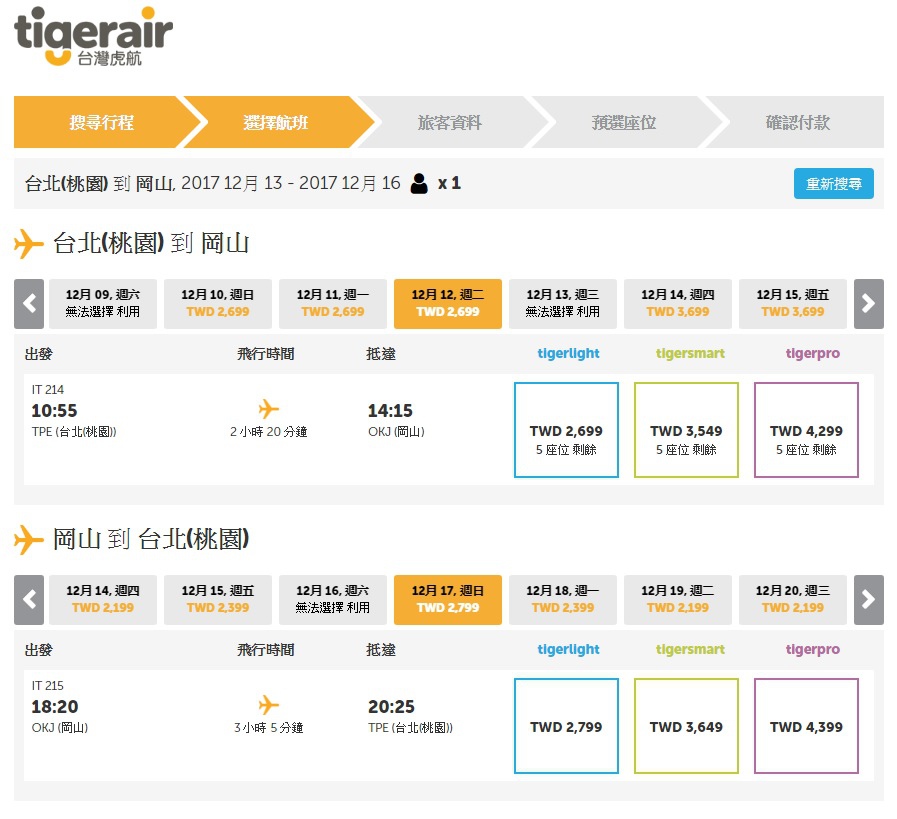Click departure airport OKJ (岡山) on IT 215

point(59,727)
